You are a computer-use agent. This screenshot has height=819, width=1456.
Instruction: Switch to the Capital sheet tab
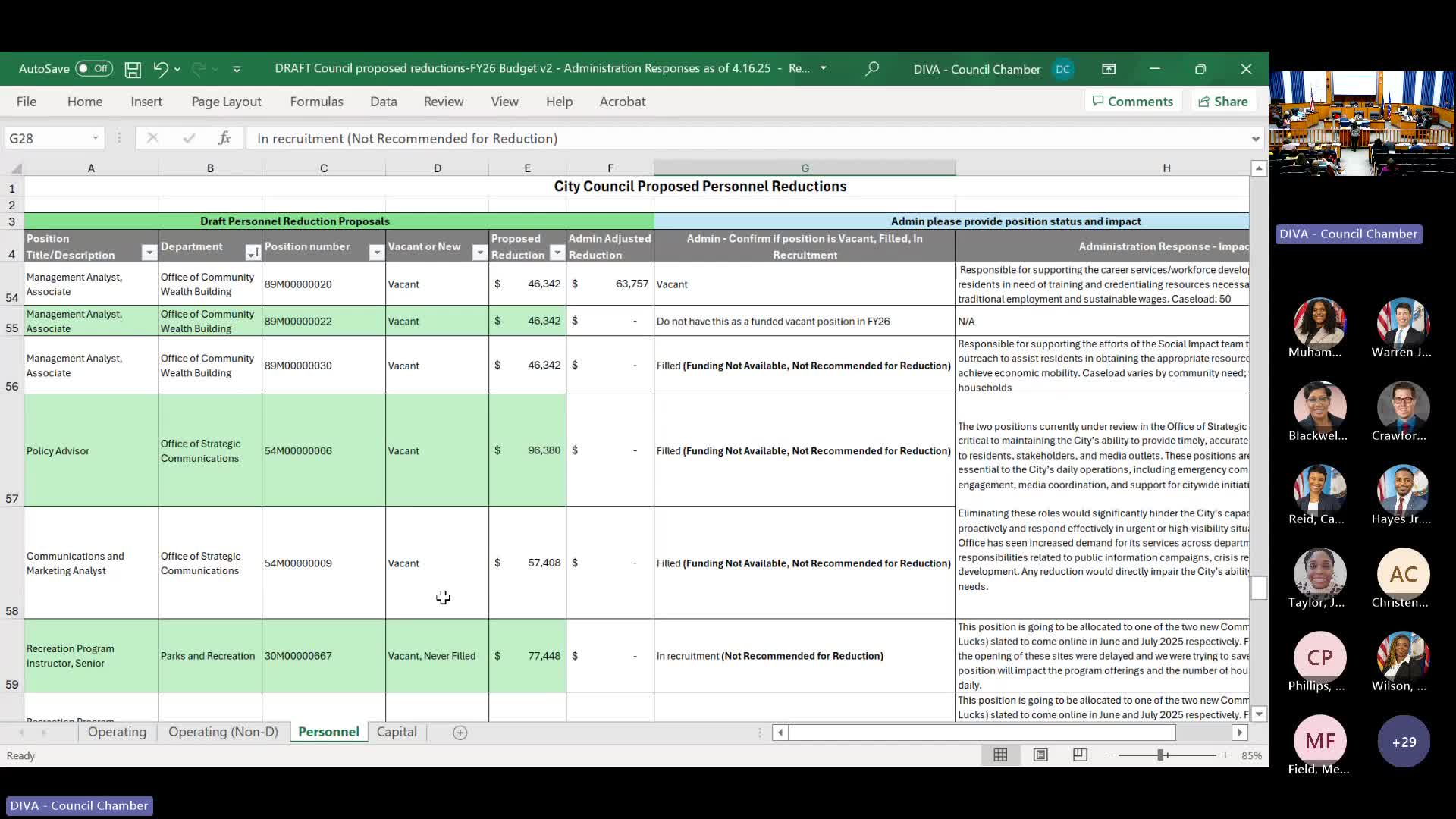point(397,732)
